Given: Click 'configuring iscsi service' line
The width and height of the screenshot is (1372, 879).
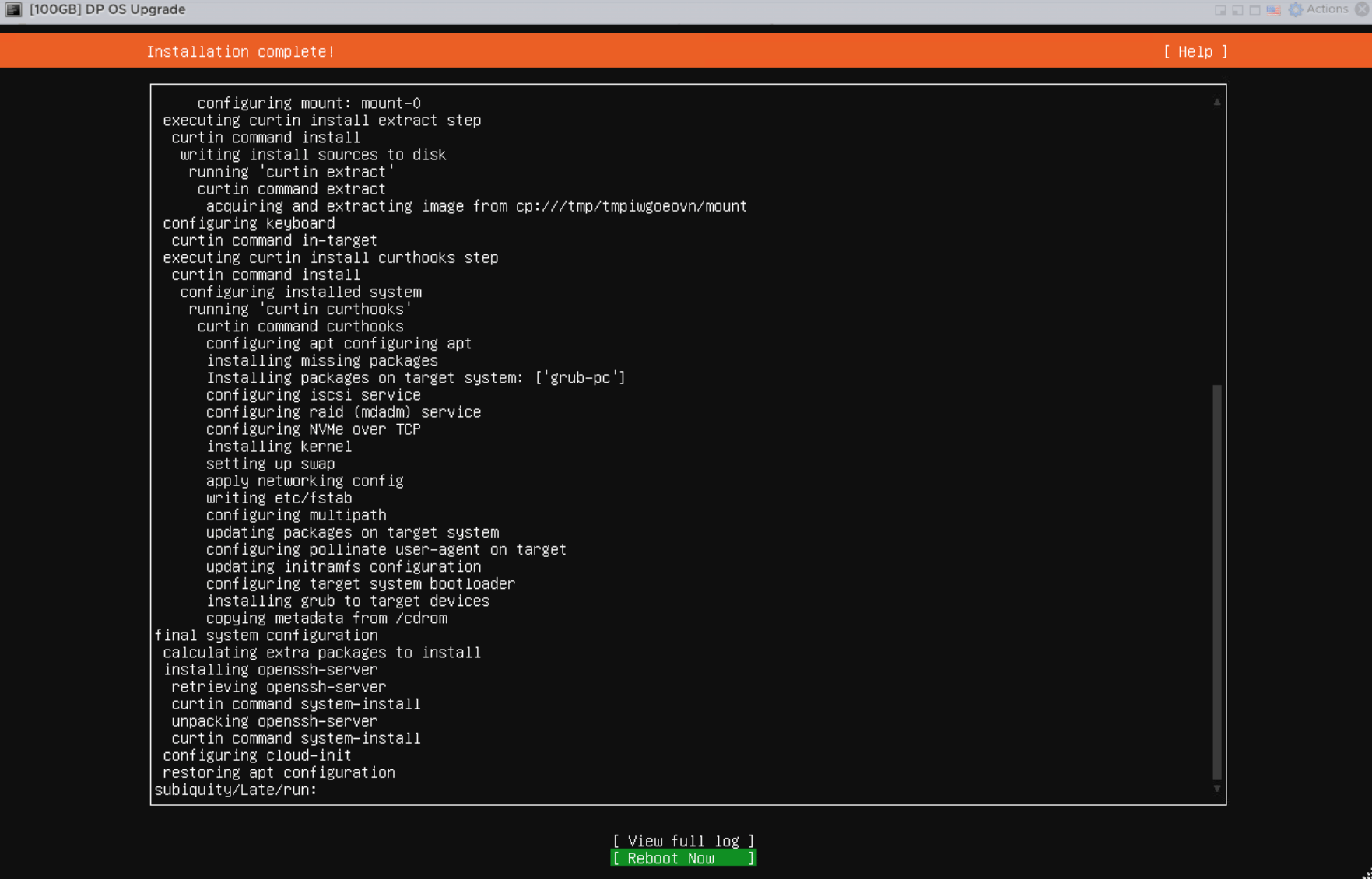Looking at the screenshot, I should (x=313, y=395).
